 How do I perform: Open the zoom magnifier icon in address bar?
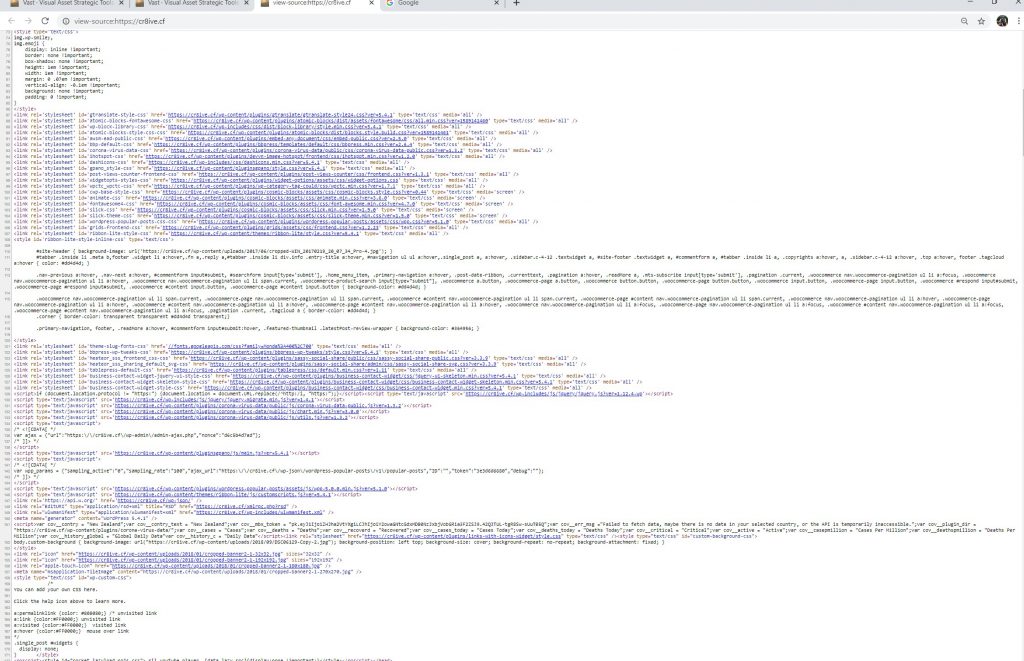click(x=963, y=20)
